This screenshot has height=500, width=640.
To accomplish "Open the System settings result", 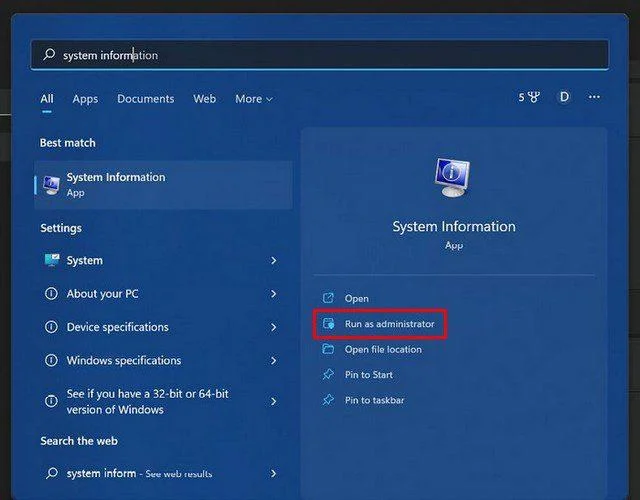I will pos(163,260).
